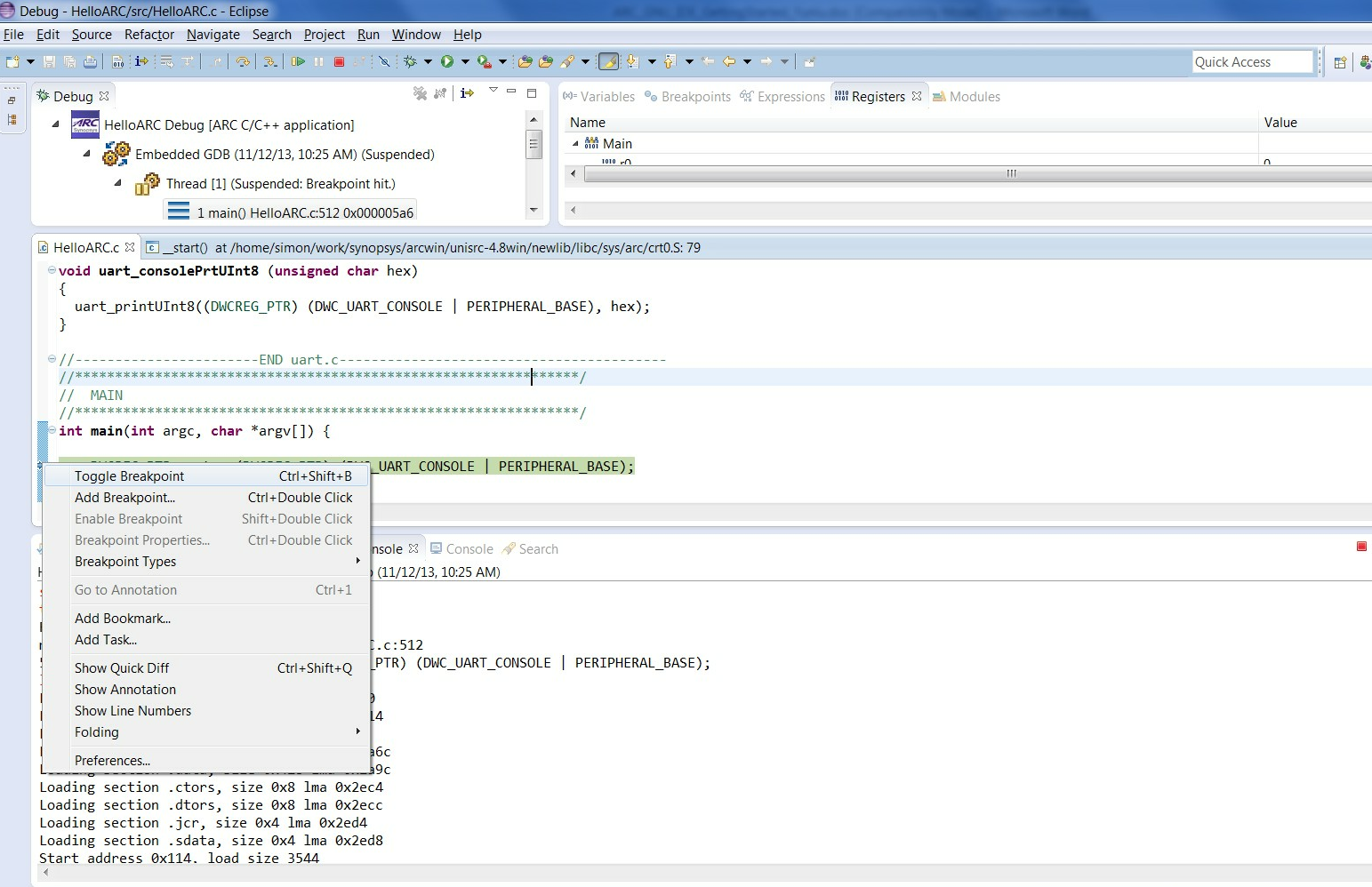Collapse Main register group

(575, 143)
